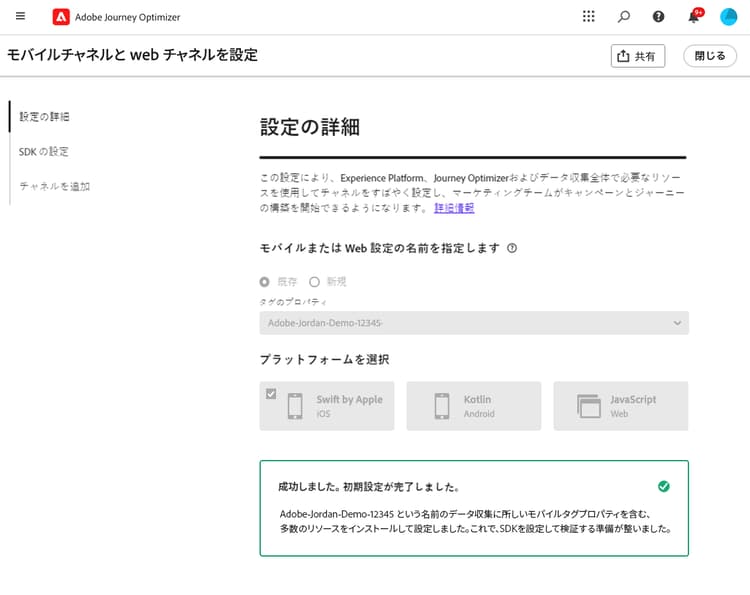The width and height of the screenshot is (750, 595).
Task: Click the 設定の詳細 main heading
Action: click(x=310, y=127)
